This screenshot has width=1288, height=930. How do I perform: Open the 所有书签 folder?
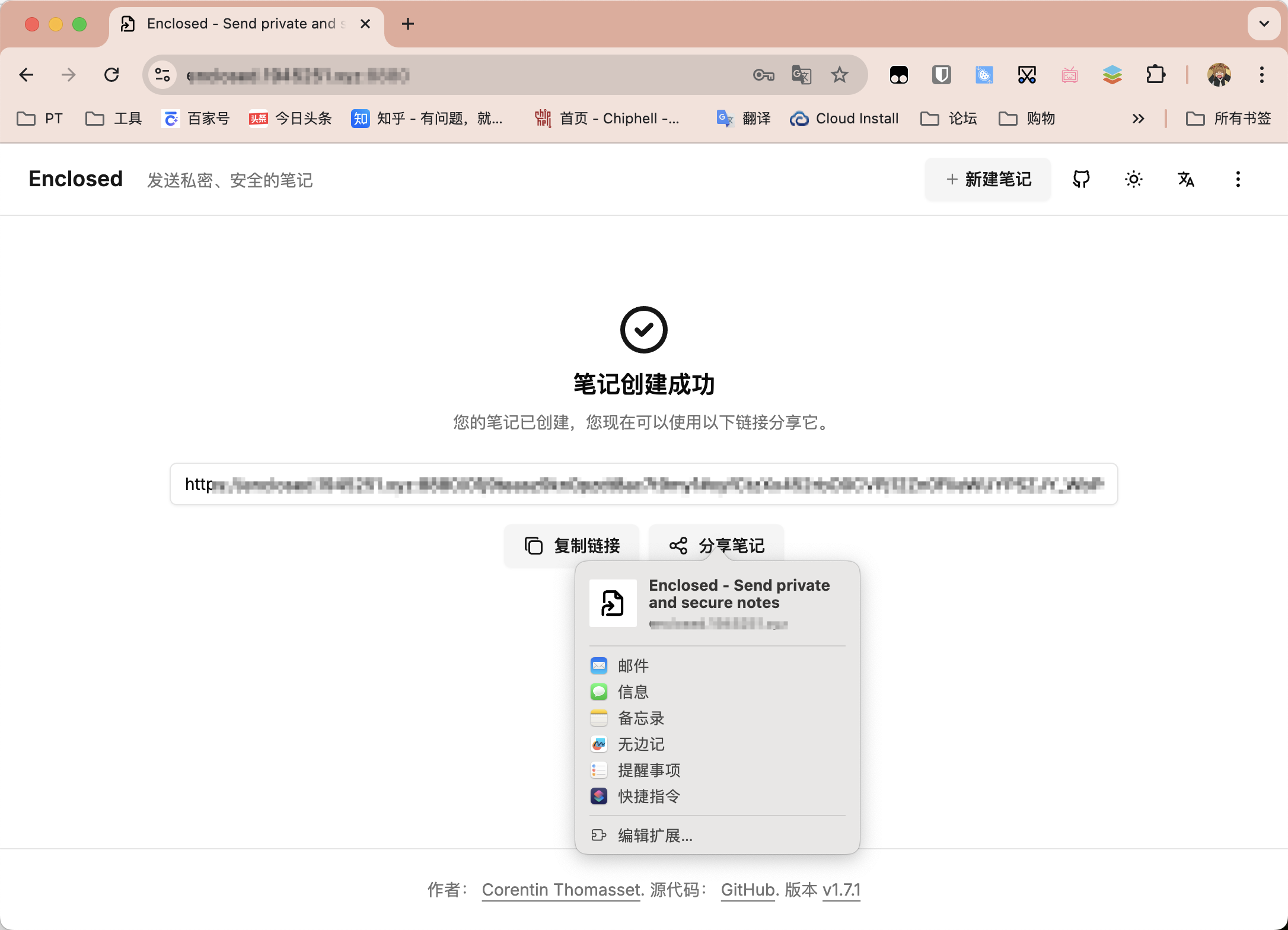coord(1229,119)
